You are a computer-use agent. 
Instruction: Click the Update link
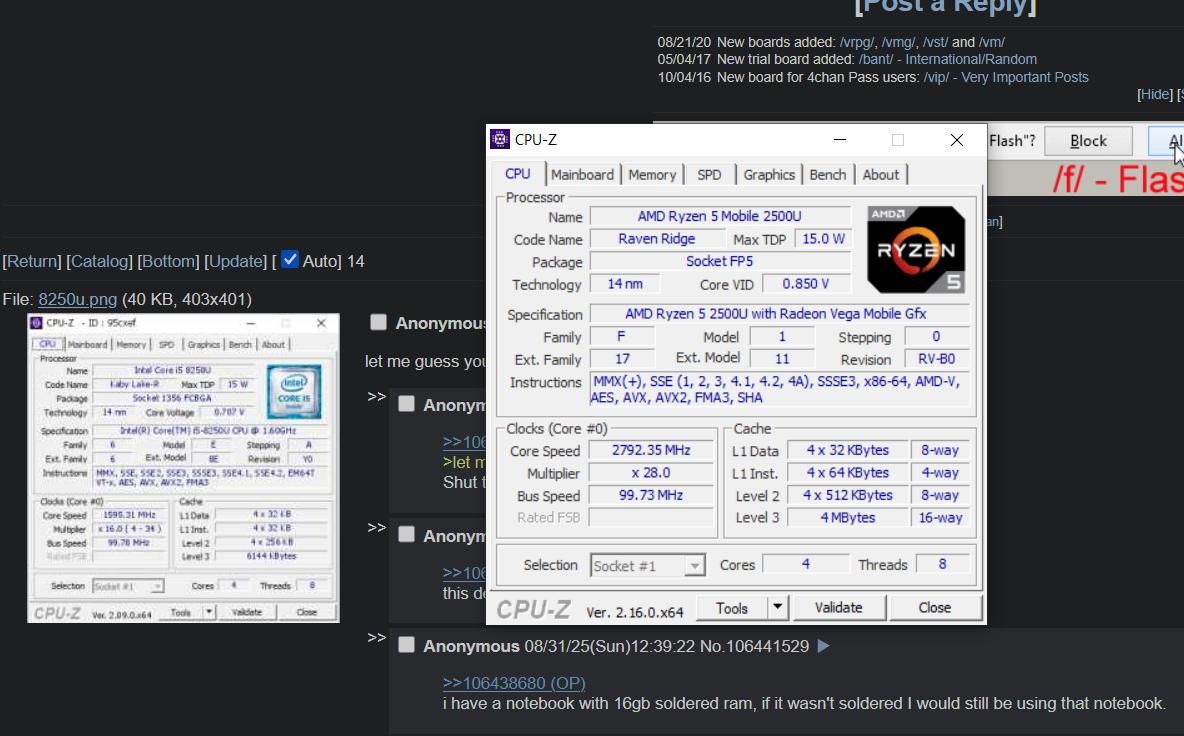pos(236,261)
